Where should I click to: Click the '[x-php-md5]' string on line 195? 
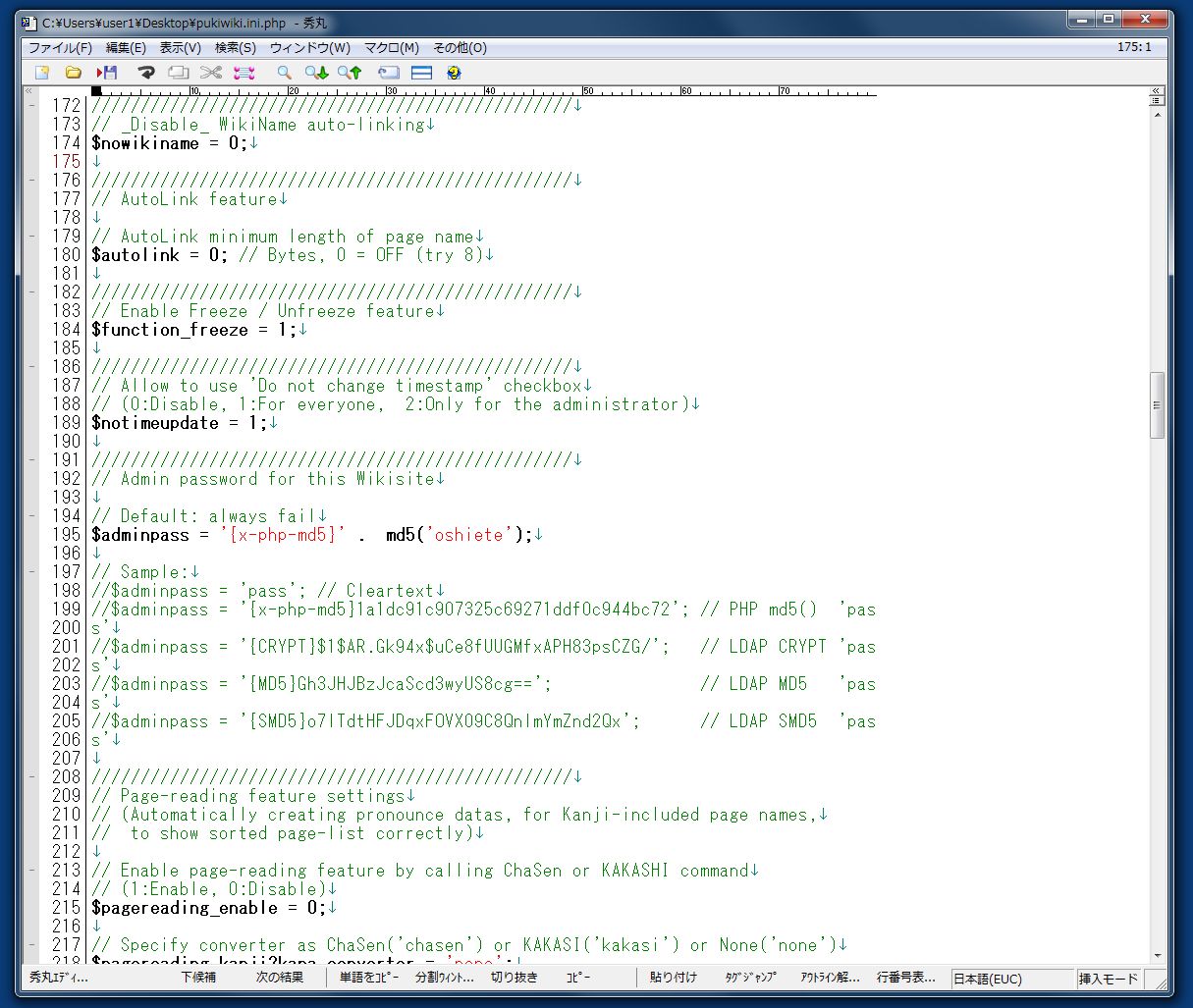point(283,535)
